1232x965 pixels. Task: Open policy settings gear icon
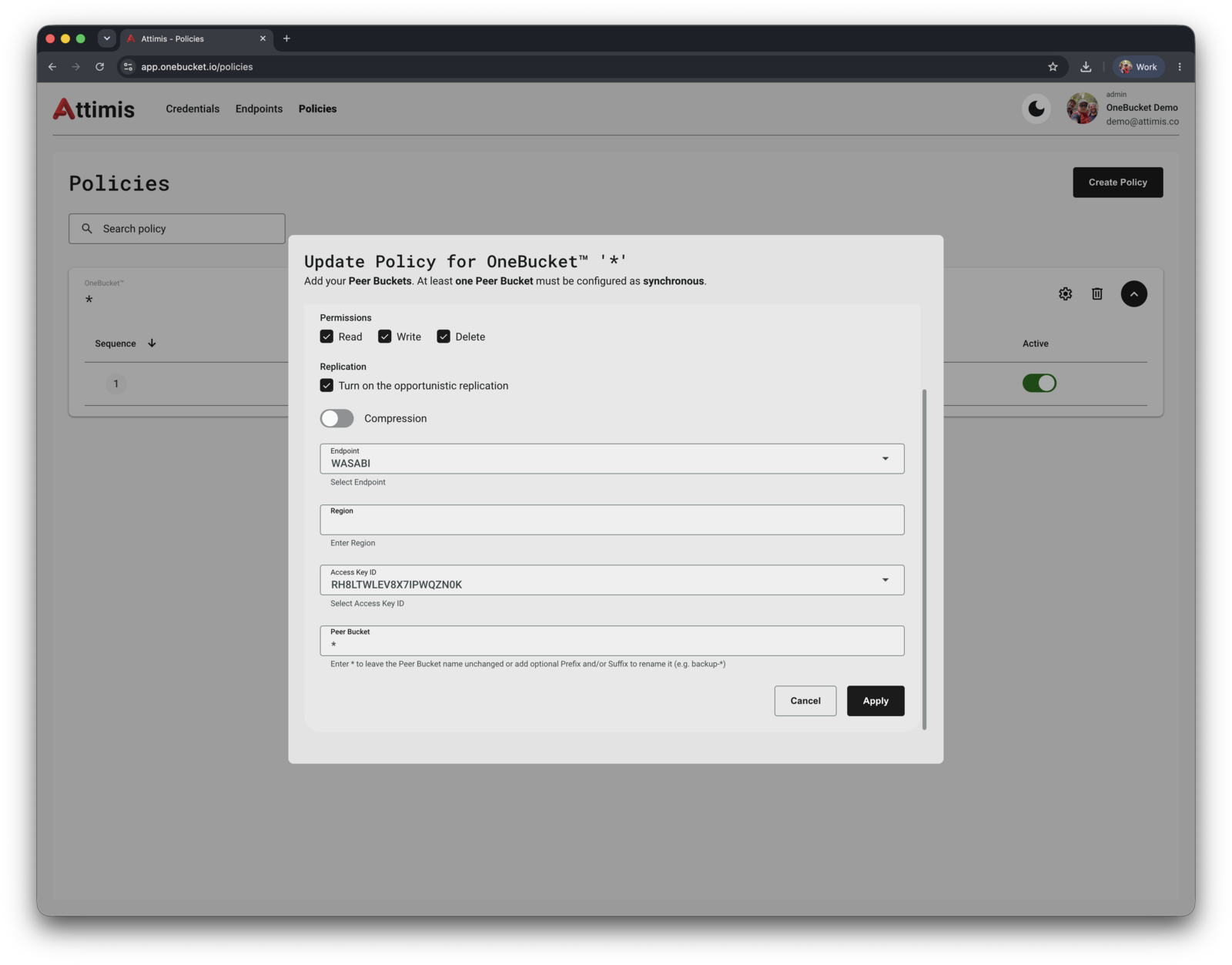coord(1065,293)
